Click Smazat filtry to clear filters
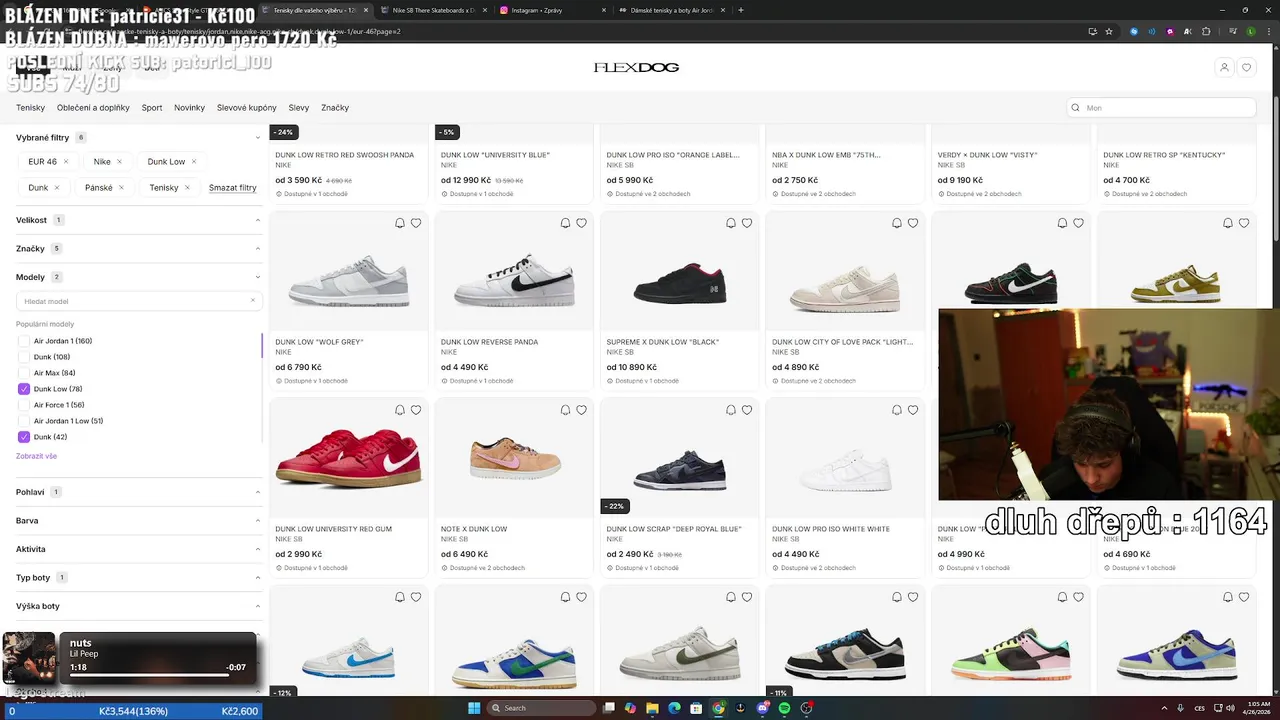Viewport: 1280px width, 720px height. coord(233,188)
